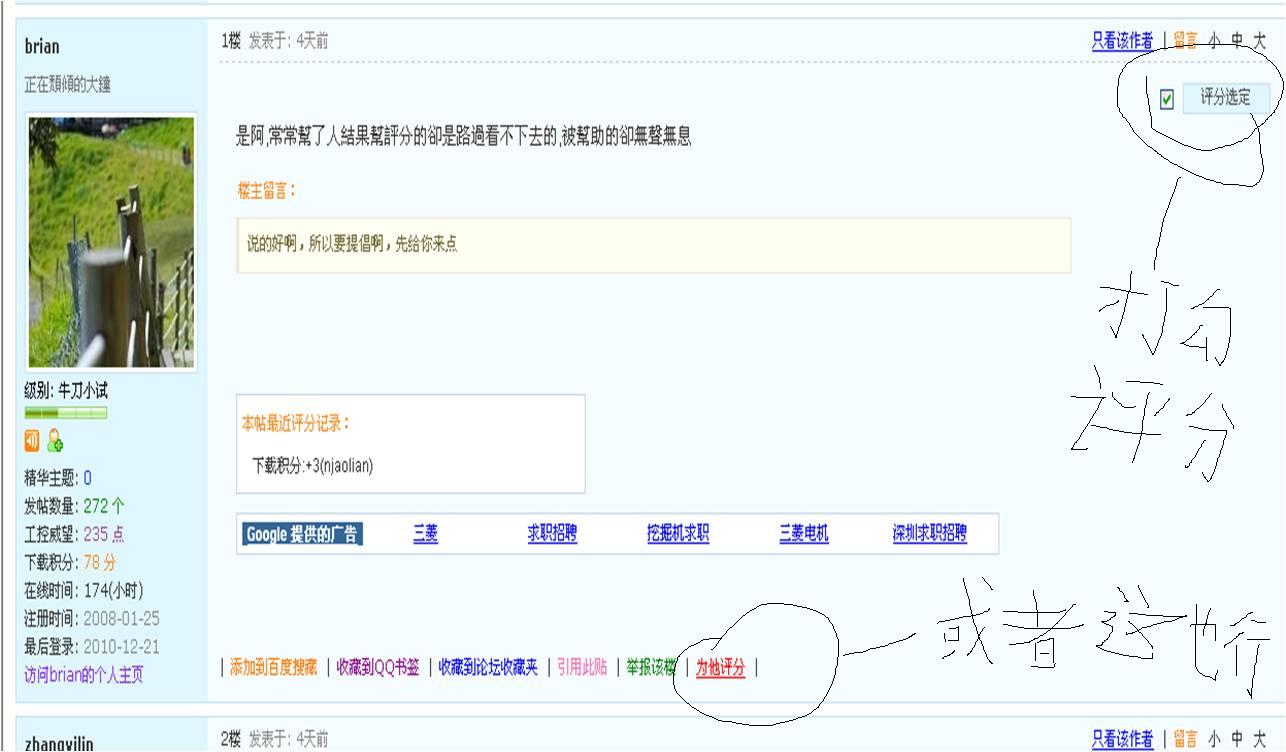The width and height of the screenshot is (1286, 752).
Task: Click 引用此贴 to quote this post
Action: (582, 667)
